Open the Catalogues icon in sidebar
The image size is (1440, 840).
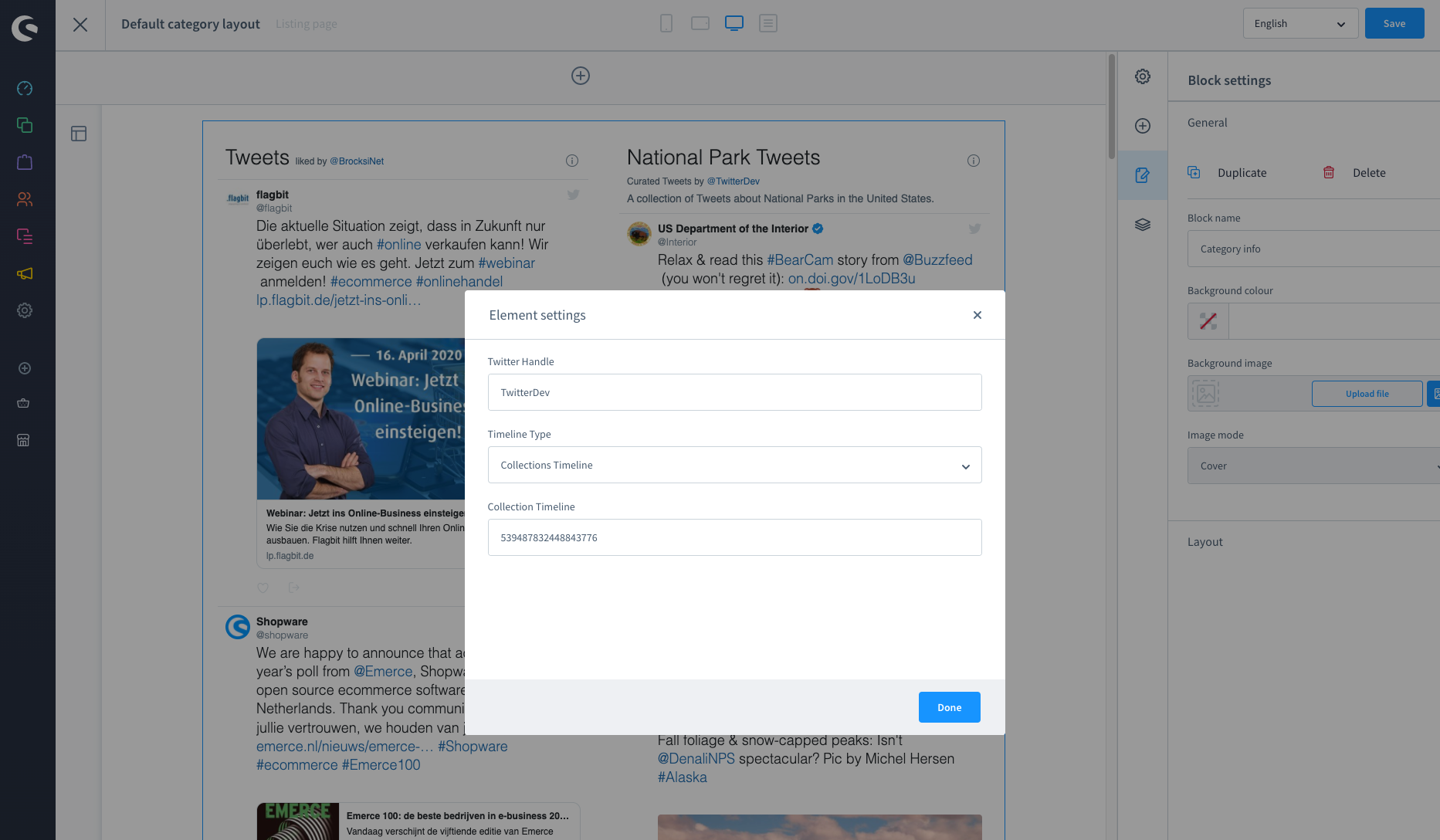tap(25, 125)
